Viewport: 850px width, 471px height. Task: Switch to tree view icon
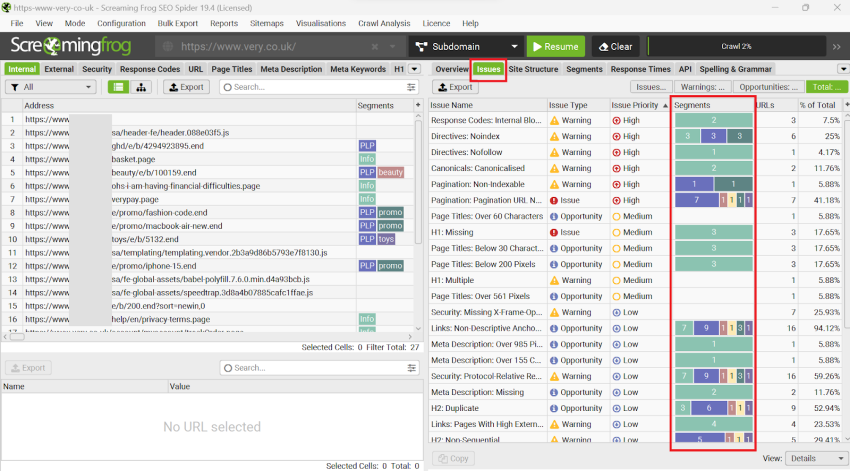click(x=141, y=87)
